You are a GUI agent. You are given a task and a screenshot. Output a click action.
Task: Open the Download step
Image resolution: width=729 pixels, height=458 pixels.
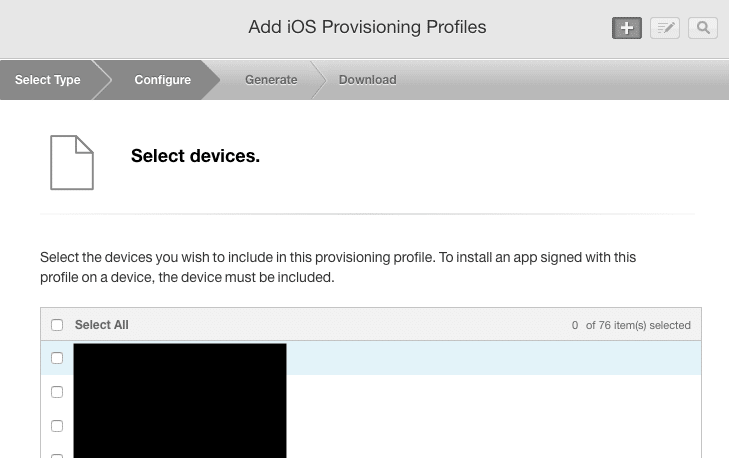367,80
